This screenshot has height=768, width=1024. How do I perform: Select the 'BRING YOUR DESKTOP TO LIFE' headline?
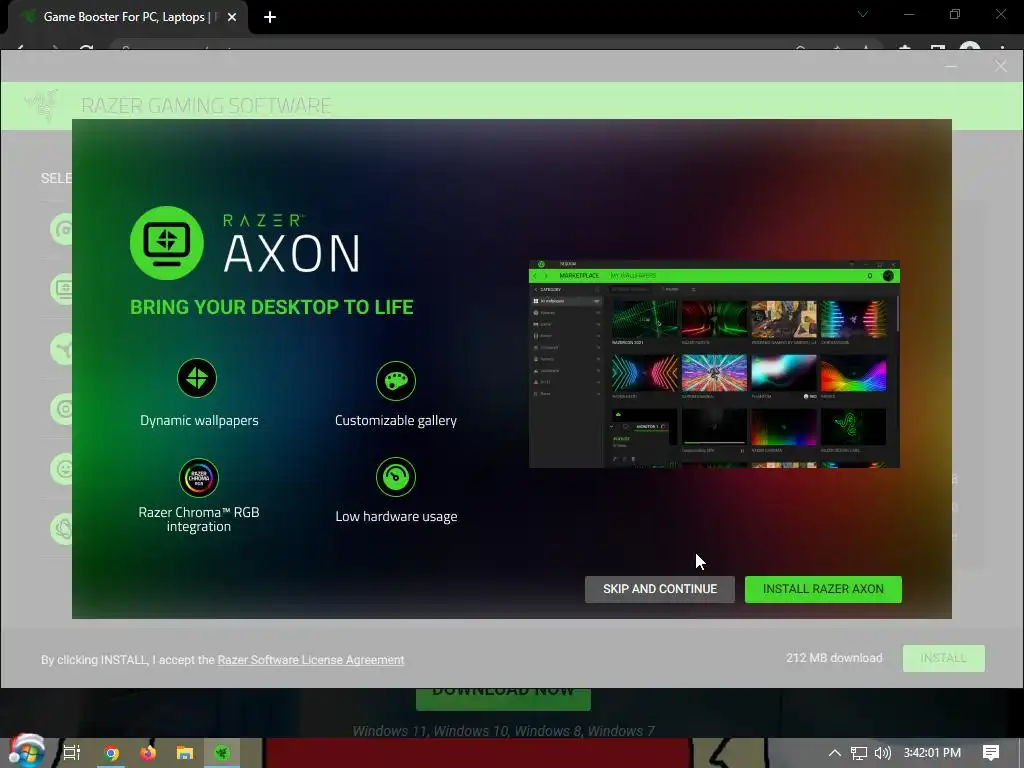click(272, 307)
